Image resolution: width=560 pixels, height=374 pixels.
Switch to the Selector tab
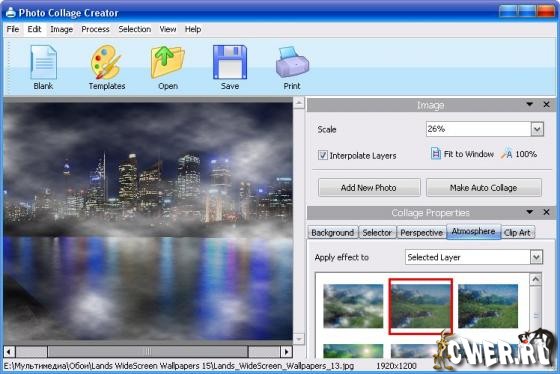coord(377,233)
